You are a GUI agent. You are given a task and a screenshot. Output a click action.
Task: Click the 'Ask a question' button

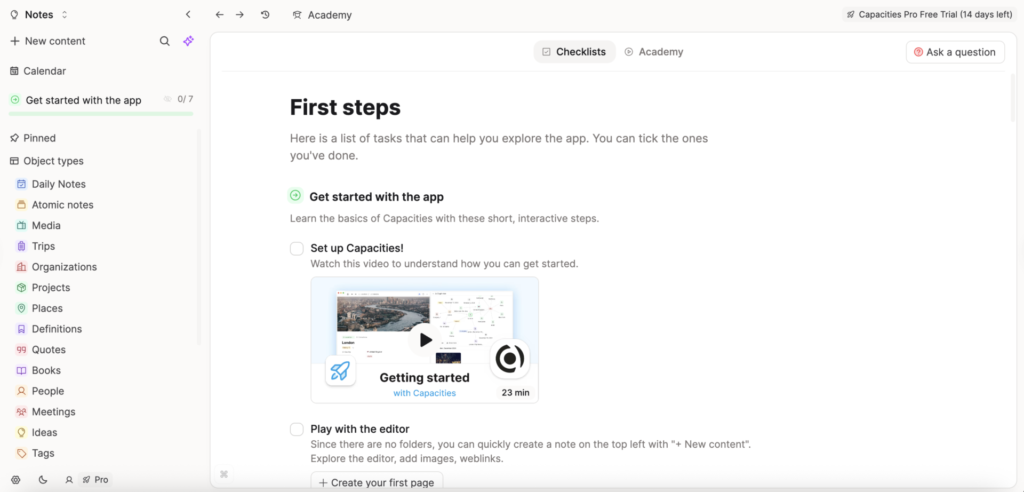(955, 52)
